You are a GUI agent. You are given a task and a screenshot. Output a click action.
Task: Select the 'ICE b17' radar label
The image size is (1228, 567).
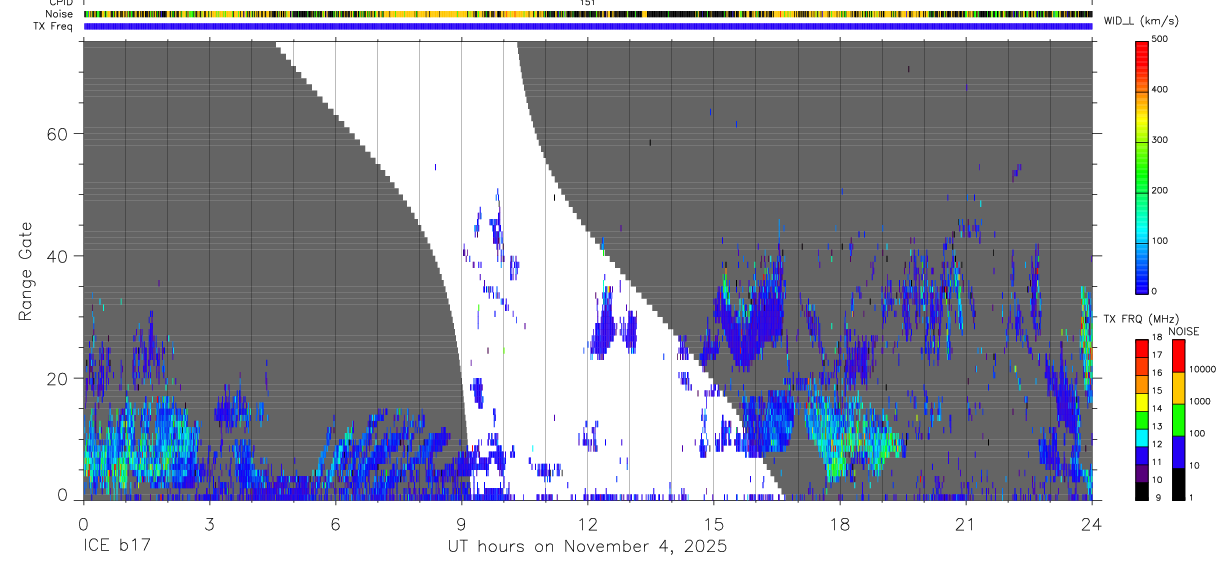pos(116,547)
